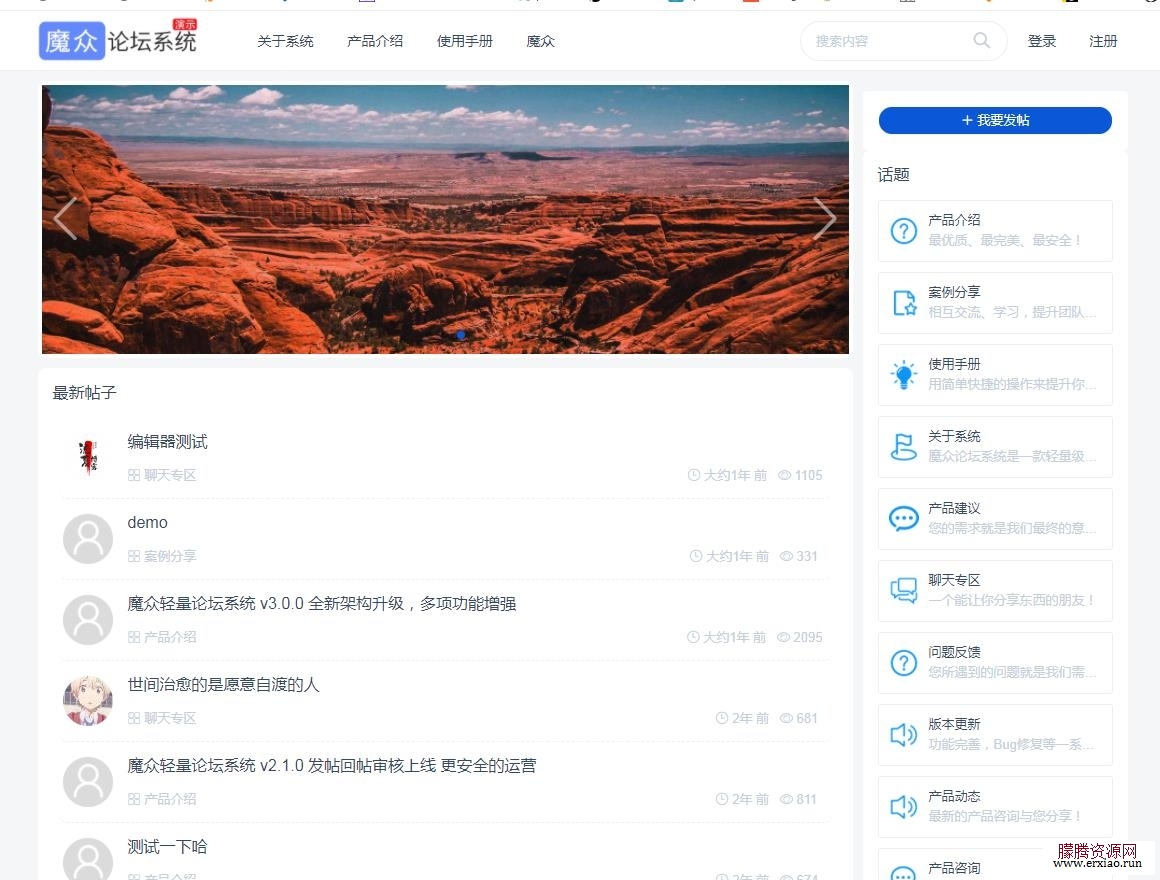Click 案例分享 tag under demo post
The height and width of the screenshot is (880, 1160).
point(162,556)
